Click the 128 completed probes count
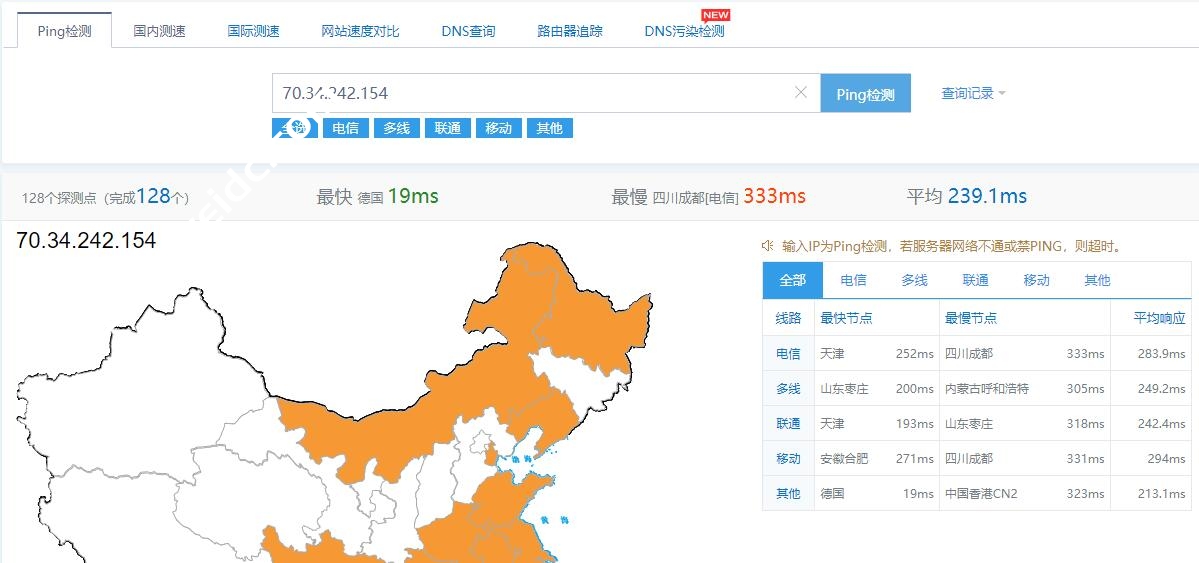The image size is (1199, 563). [x=153, y=196]
